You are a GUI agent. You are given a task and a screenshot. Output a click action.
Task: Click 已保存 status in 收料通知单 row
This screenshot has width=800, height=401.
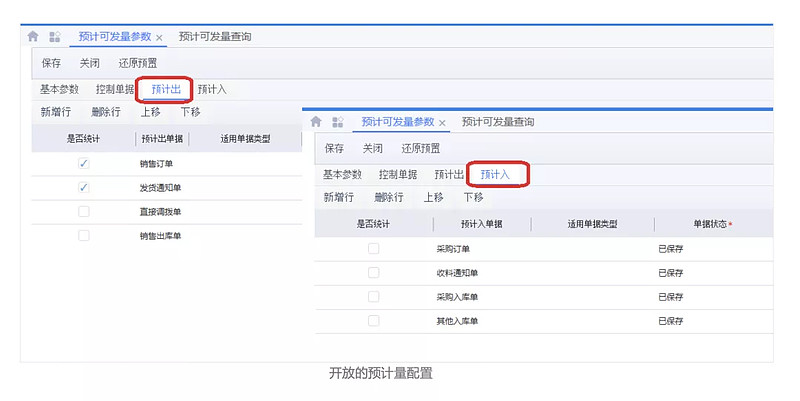point(671,273)
